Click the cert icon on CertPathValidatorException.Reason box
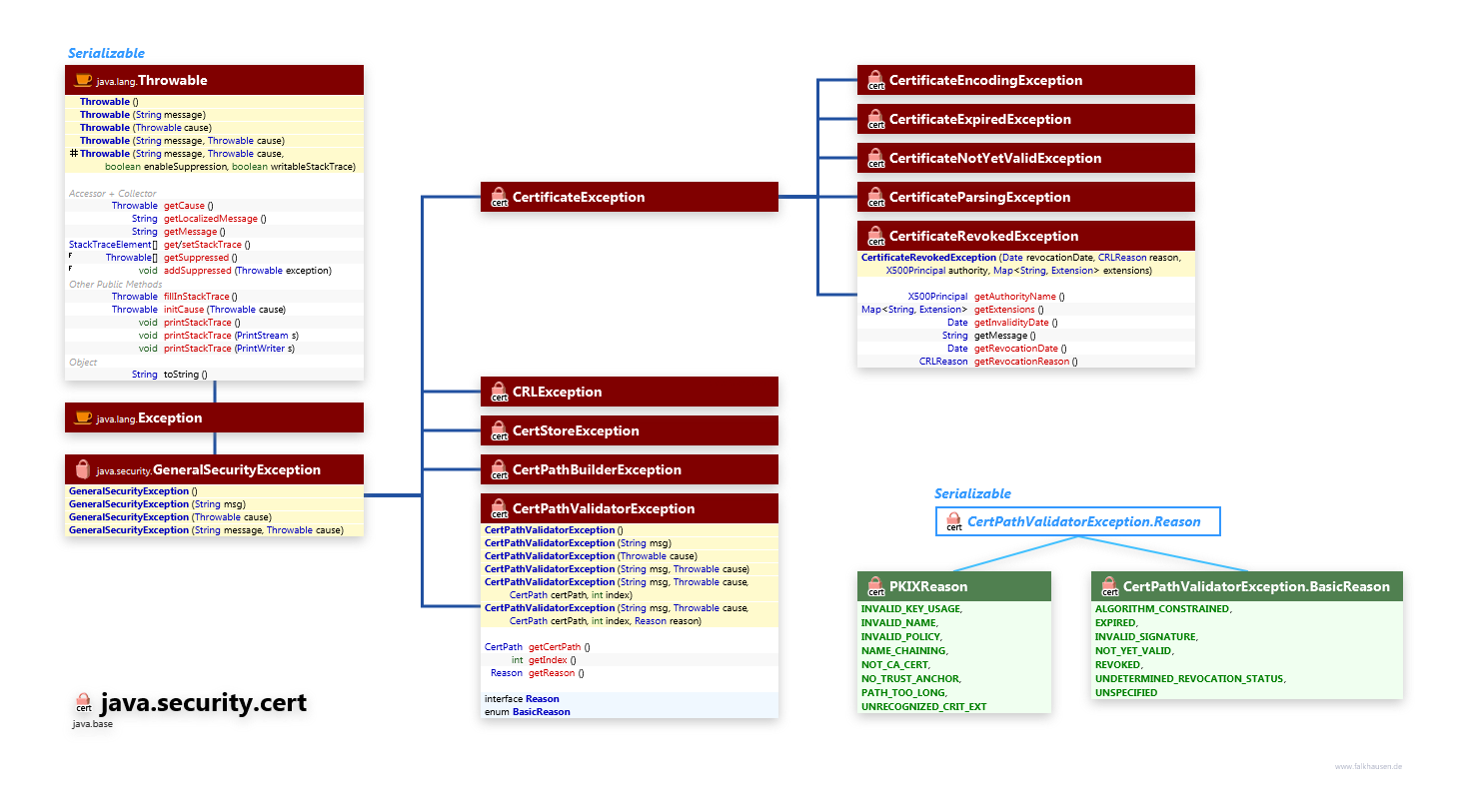 click(954, 521)
